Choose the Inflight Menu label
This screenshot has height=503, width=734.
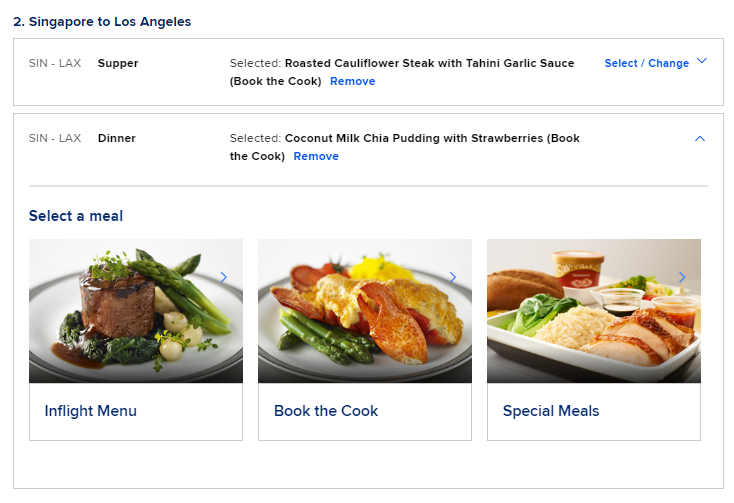[x=91, y=411]
